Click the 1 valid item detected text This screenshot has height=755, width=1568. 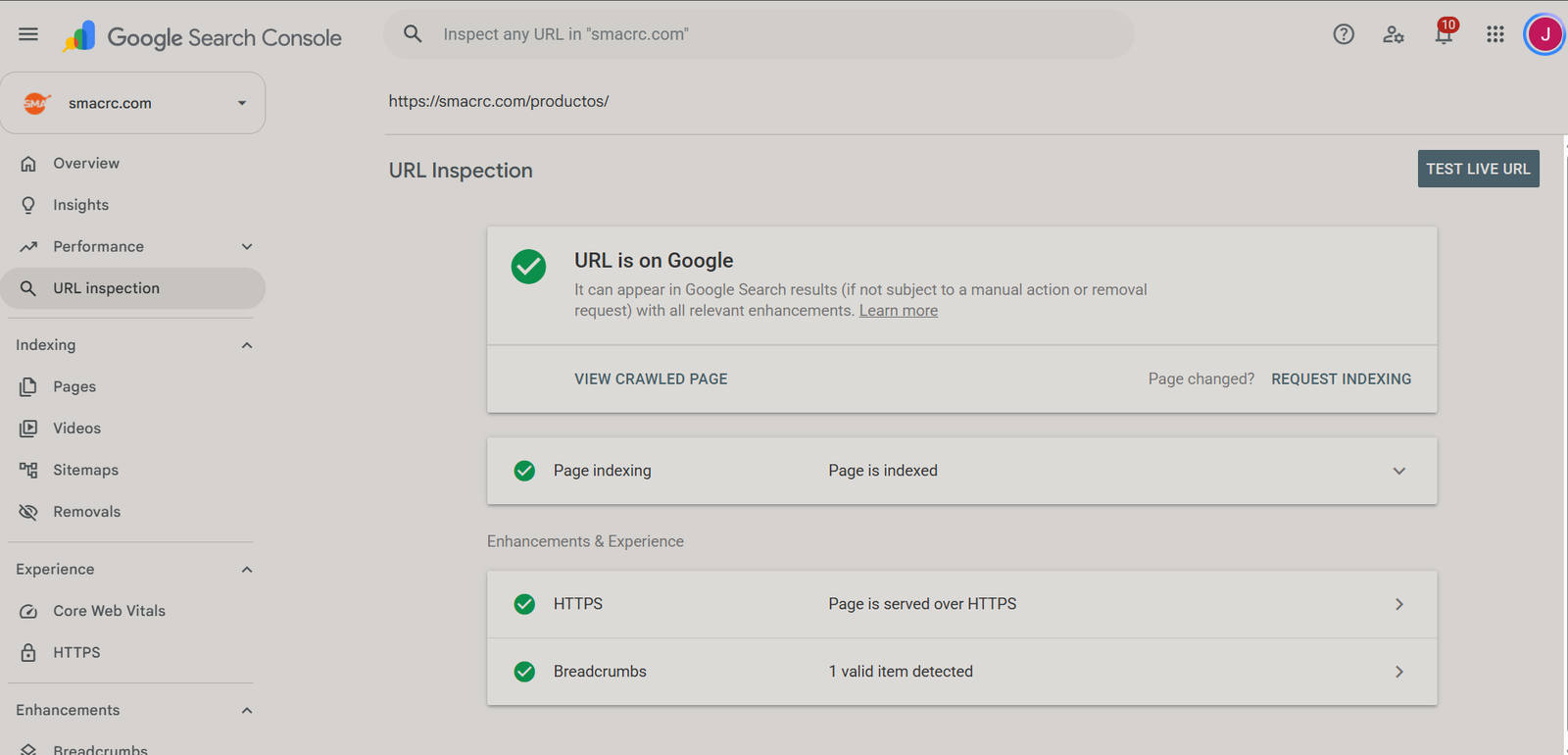(901, 672)
